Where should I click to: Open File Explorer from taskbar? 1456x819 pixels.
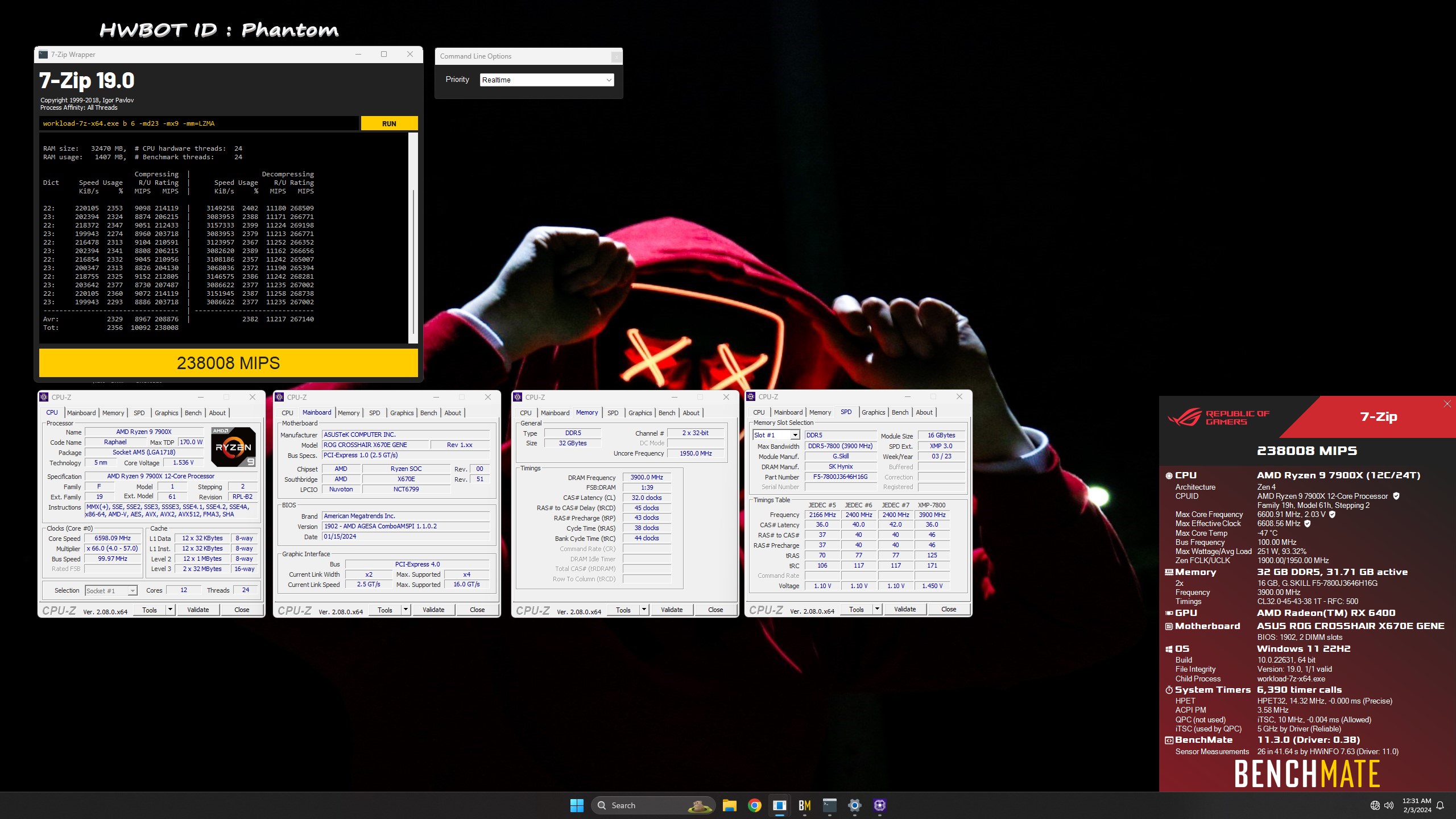point(729,805)
